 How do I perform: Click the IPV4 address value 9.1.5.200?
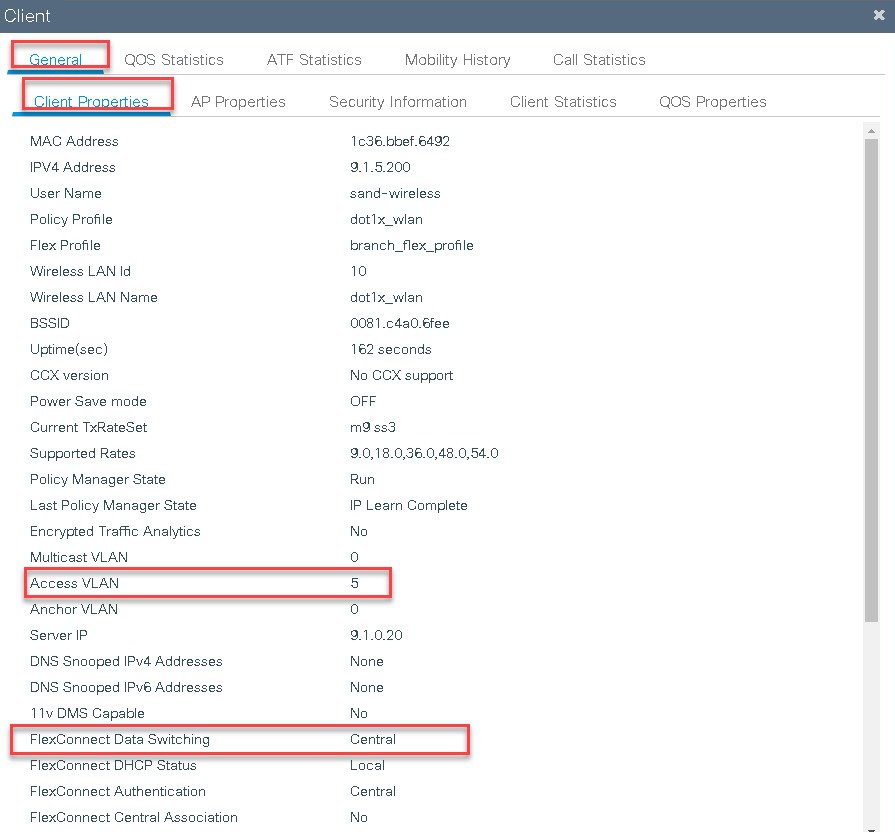click(x=380, y=167)
